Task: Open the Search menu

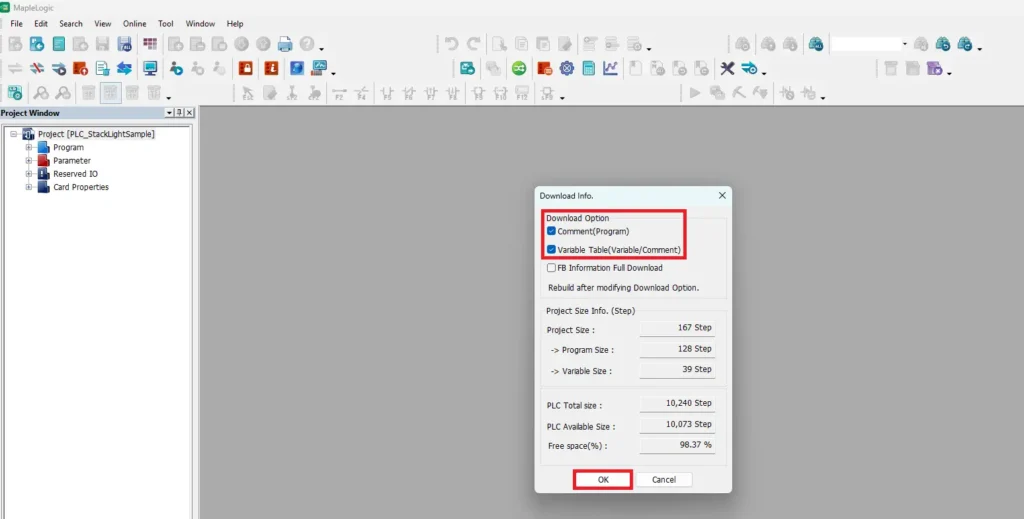Action: 71,24
